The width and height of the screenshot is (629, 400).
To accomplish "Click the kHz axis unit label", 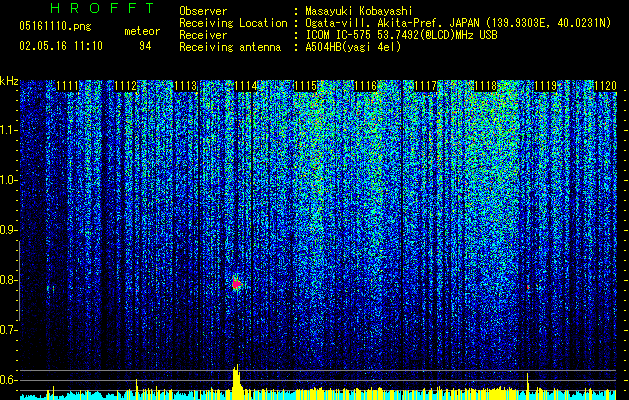I will click(9, 81).
